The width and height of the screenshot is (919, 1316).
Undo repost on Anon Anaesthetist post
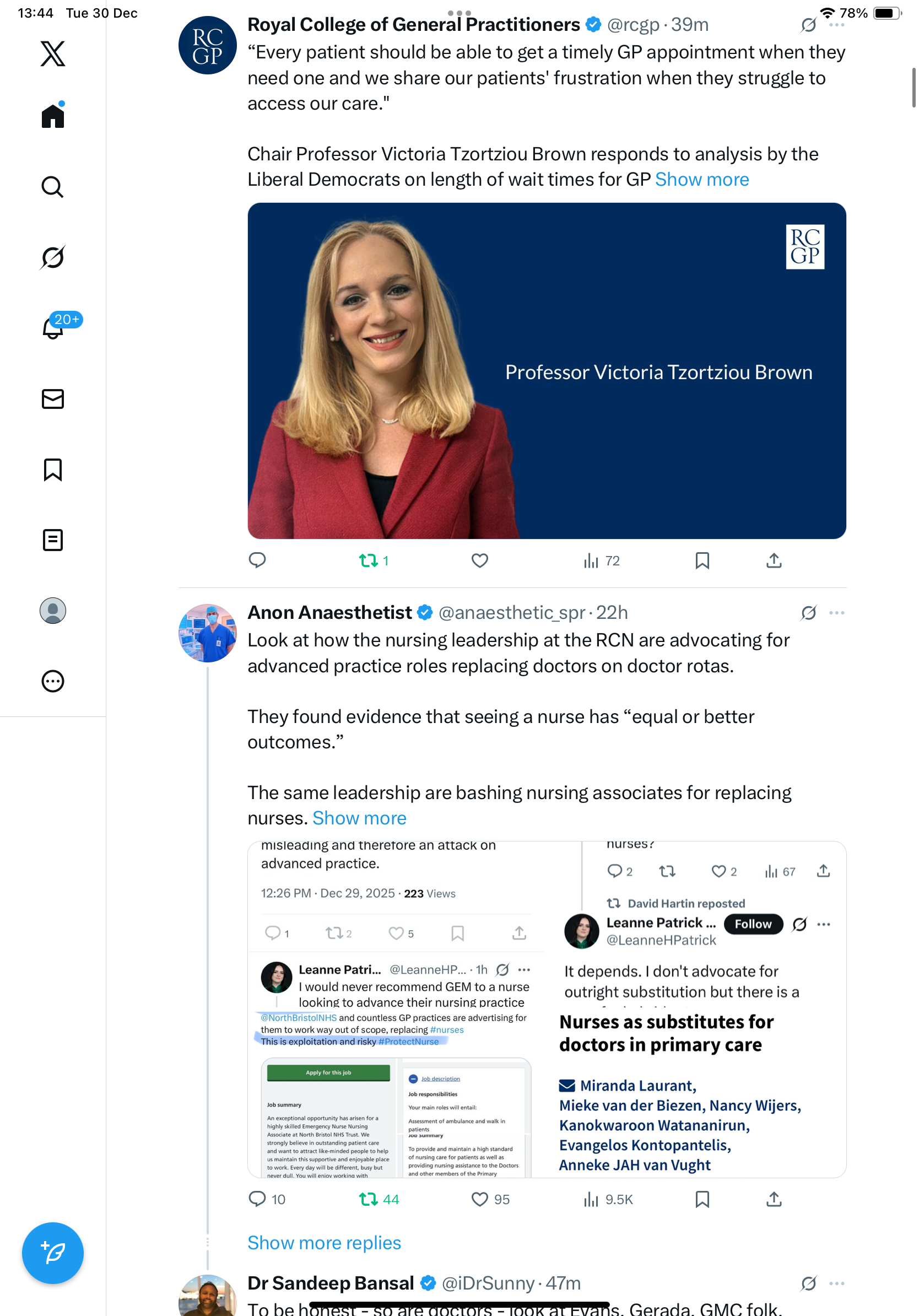(x=369, y=1199)
